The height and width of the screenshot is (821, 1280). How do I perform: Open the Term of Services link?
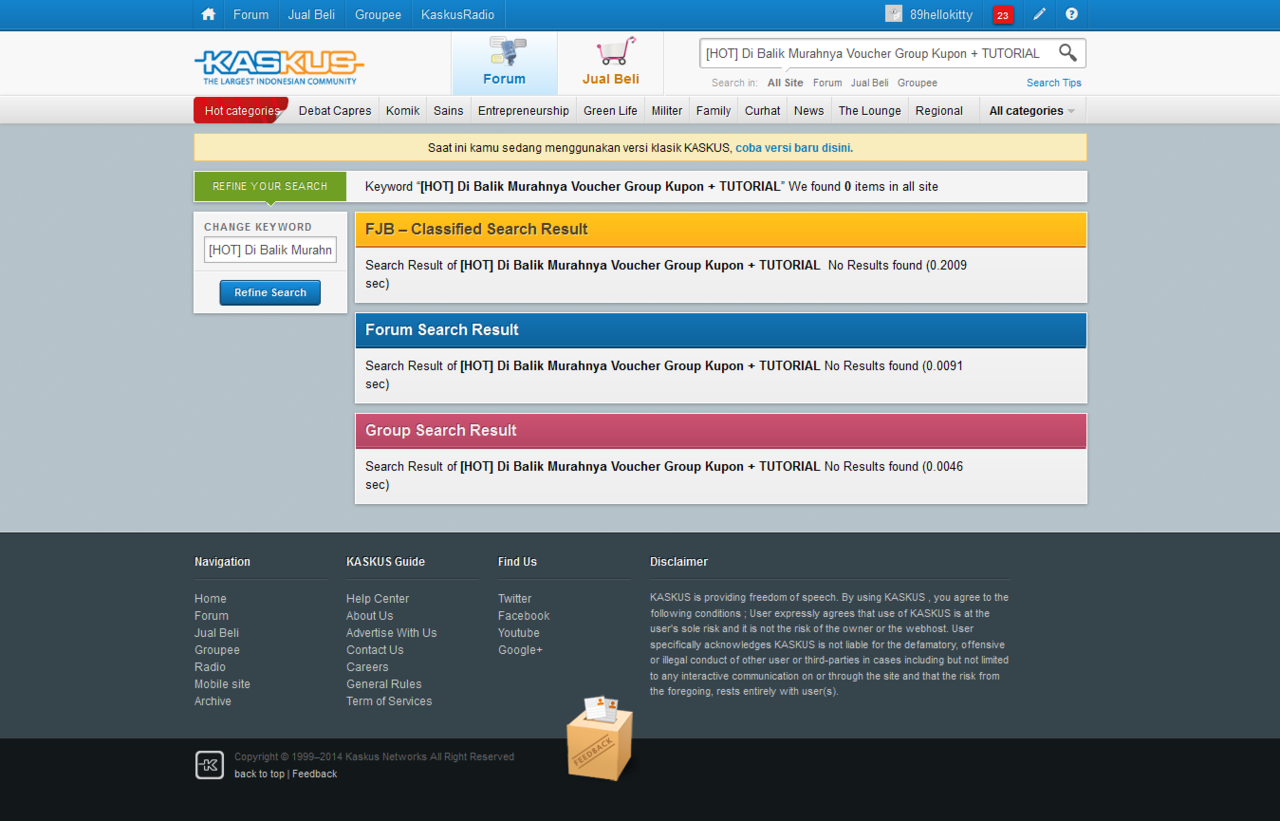coord(389,701)
